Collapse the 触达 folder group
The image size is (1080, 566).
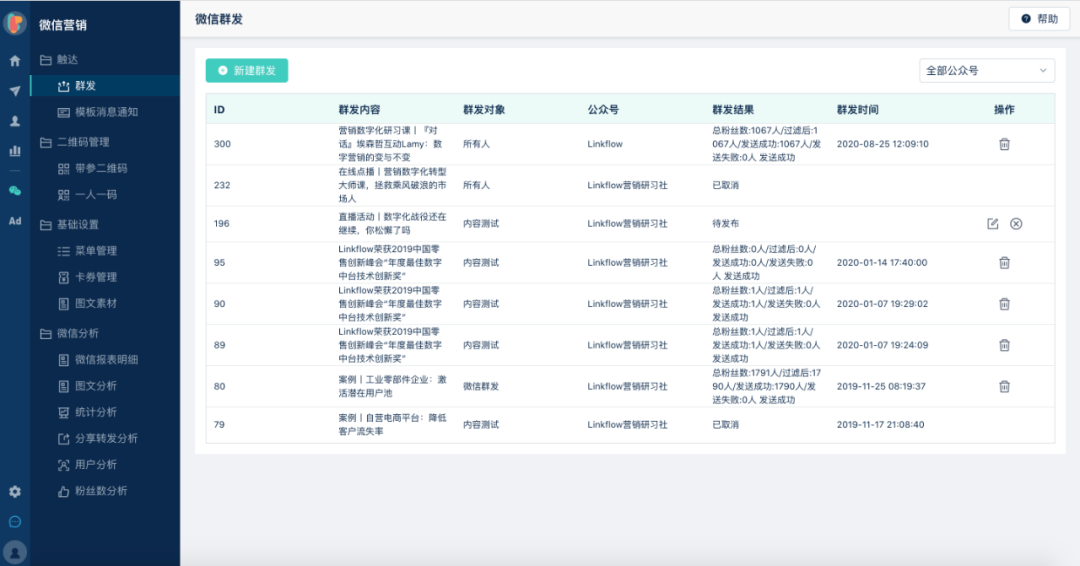59,60
